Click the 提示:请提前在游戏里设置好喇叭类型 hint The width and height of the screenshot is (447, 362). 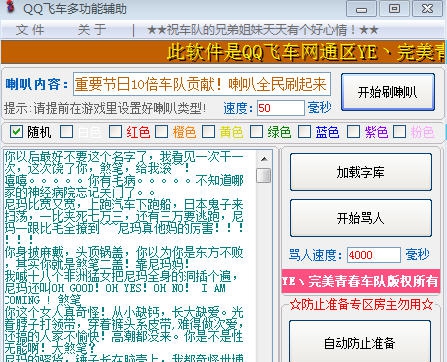tap(105, 108)
